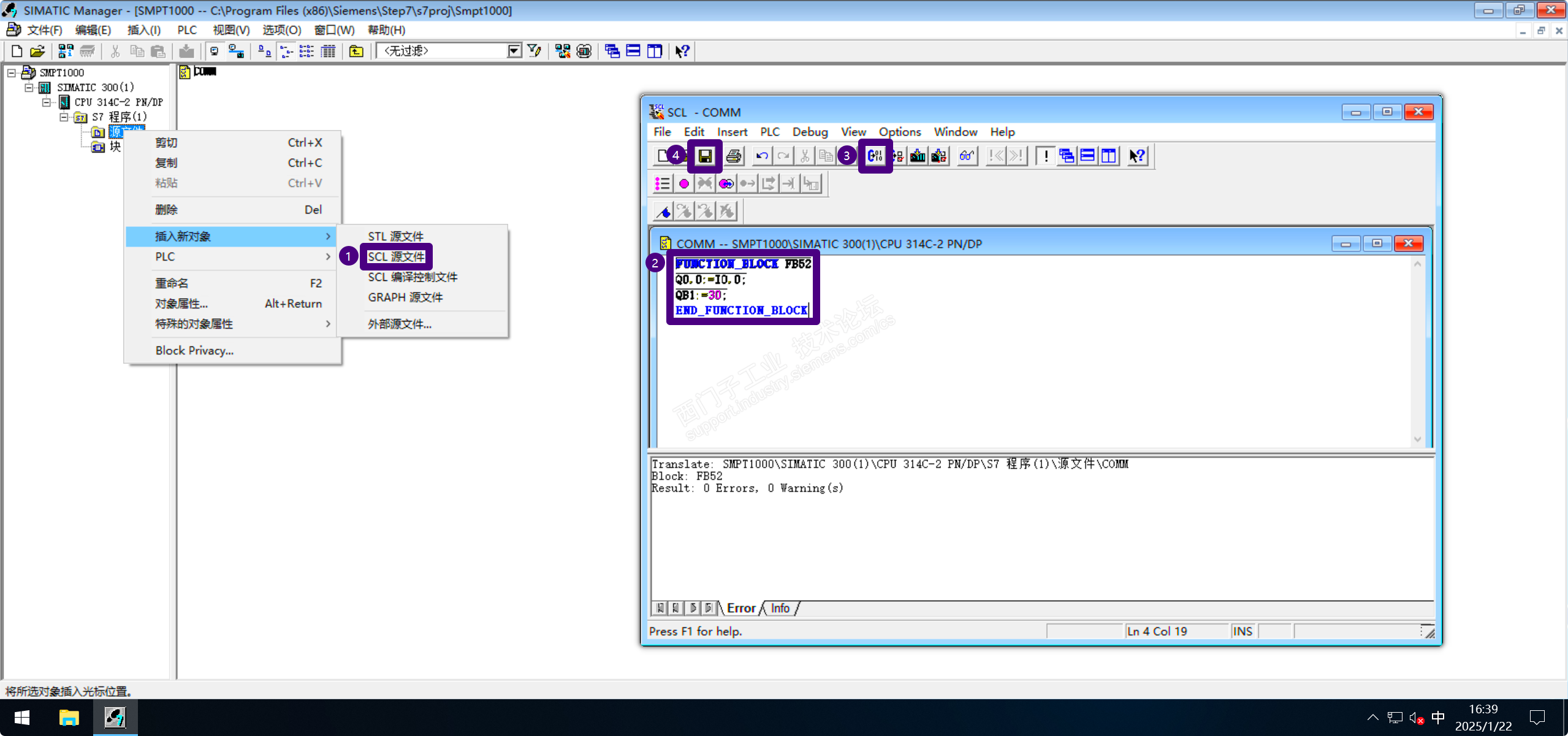Switch to the Info tab
Screen dimensions: 1568x736
click(780, 608)
